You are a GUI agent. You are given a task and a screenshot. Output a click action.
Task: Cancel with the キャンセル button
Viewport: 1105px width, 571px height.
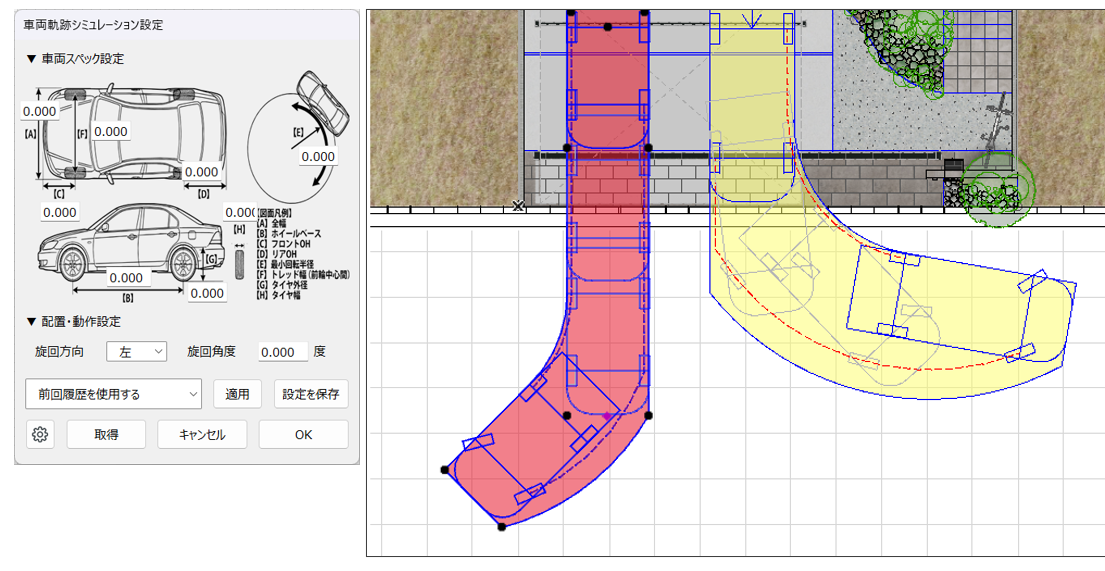[202, 435]
